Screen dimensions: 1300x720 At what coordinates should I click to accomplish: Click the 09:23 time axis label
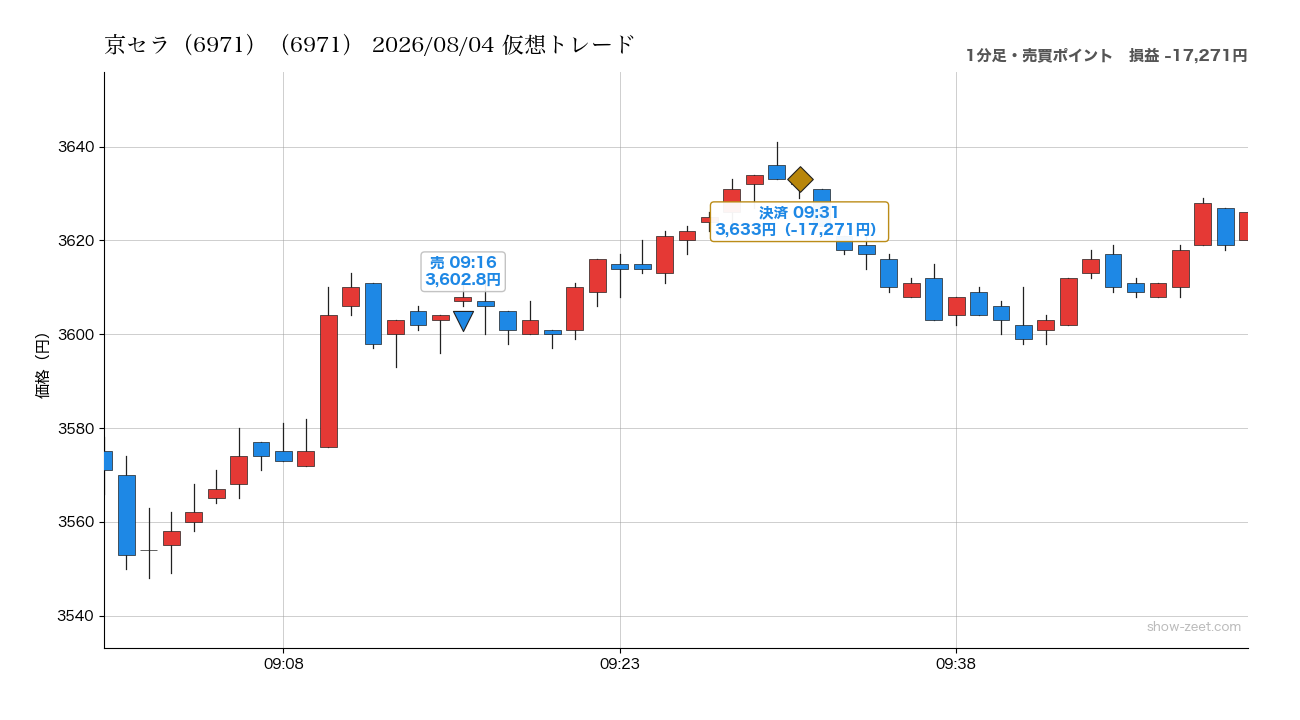coord(620,663)
